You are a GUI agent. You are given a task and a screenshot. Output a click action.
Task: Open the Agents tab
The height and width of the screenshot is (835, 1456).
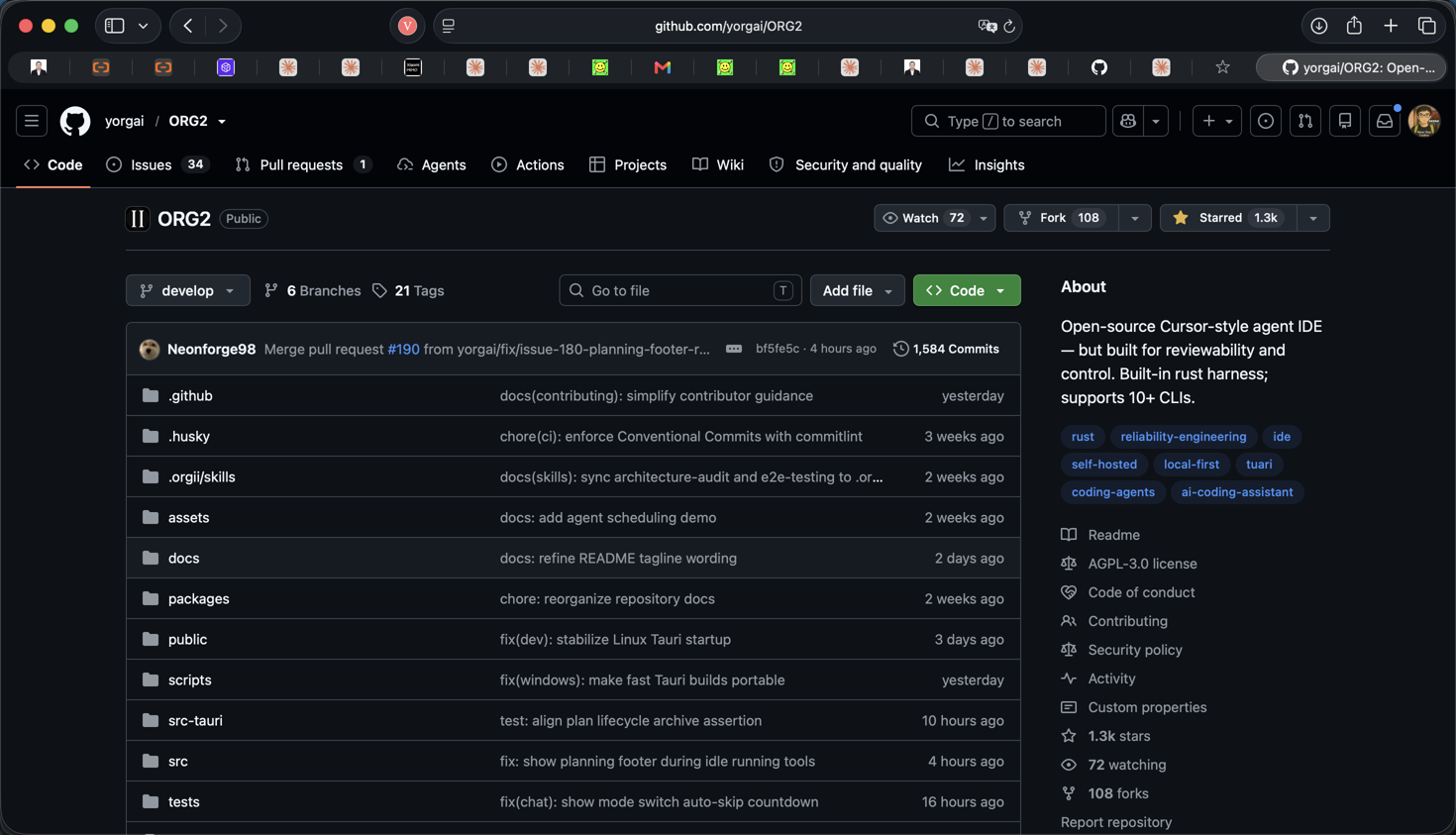[431, 165]
